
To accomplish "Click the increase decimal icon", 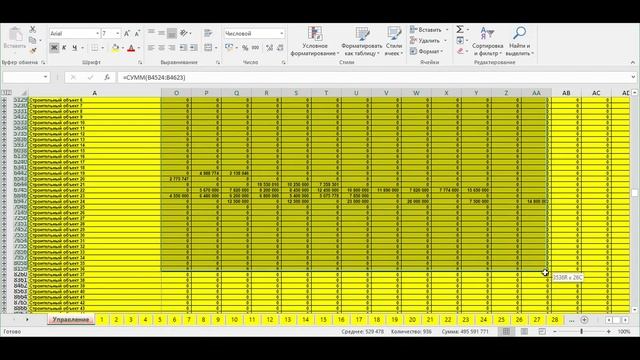I will click(269, 48).
